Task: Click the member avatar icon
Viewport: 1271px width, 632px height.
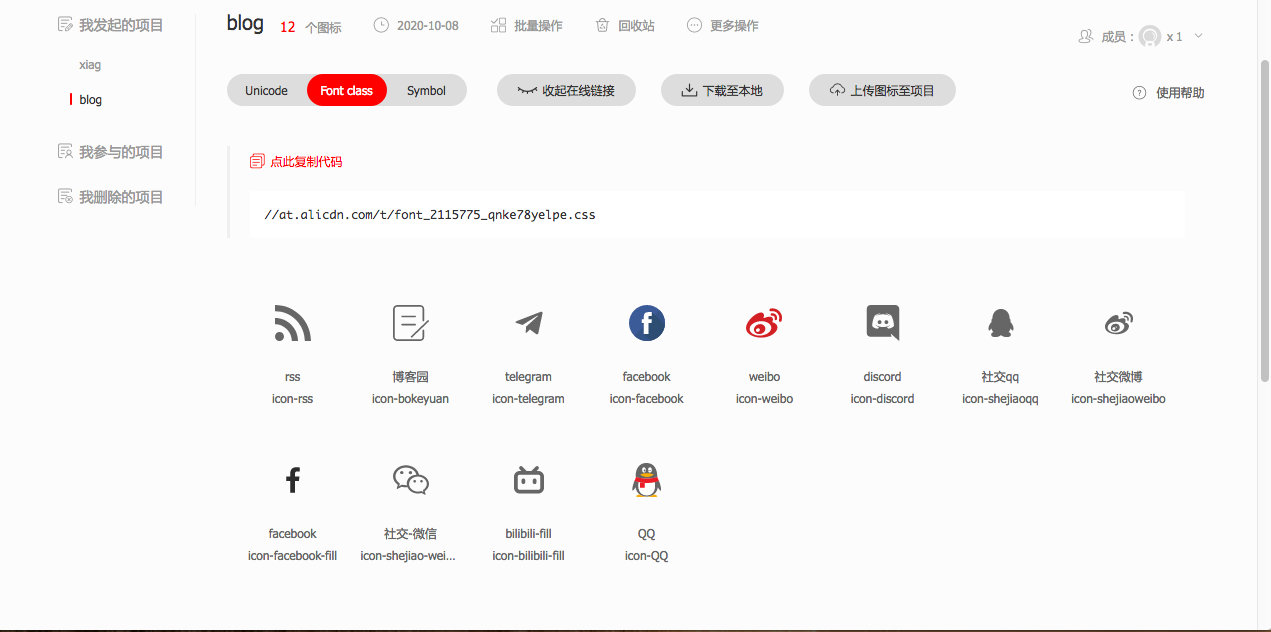Action: coord(1150,37)
